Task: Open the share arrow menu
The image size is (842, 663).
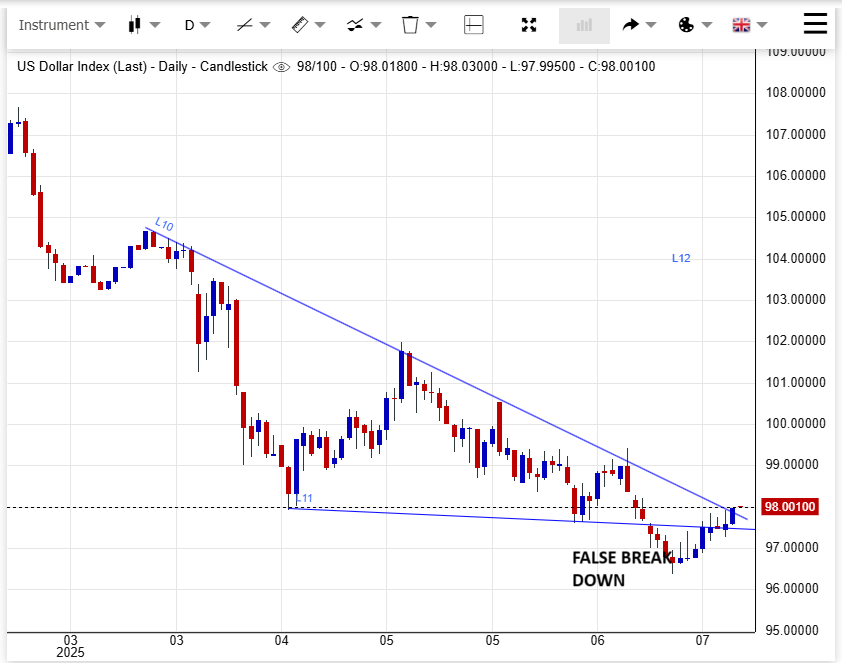Action: (x=638, y=25)
